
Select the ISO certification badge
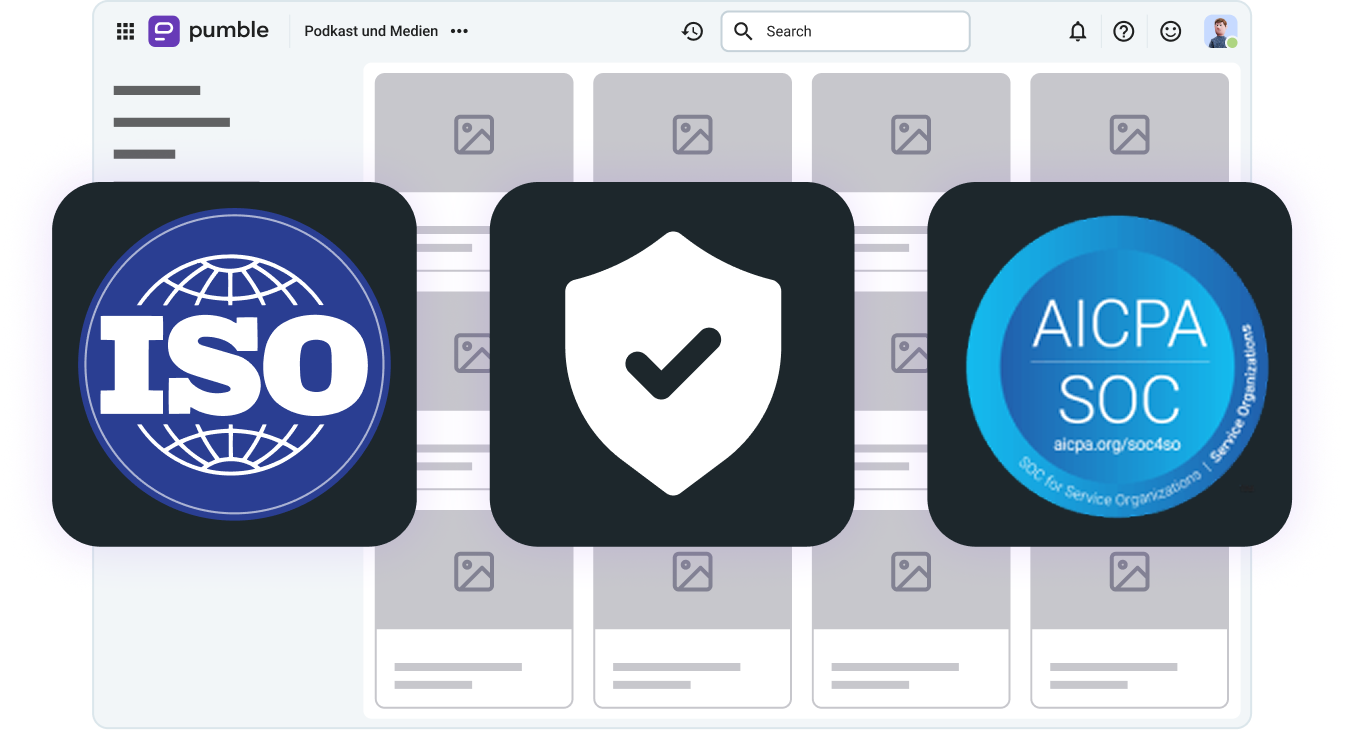coord(234,364)
